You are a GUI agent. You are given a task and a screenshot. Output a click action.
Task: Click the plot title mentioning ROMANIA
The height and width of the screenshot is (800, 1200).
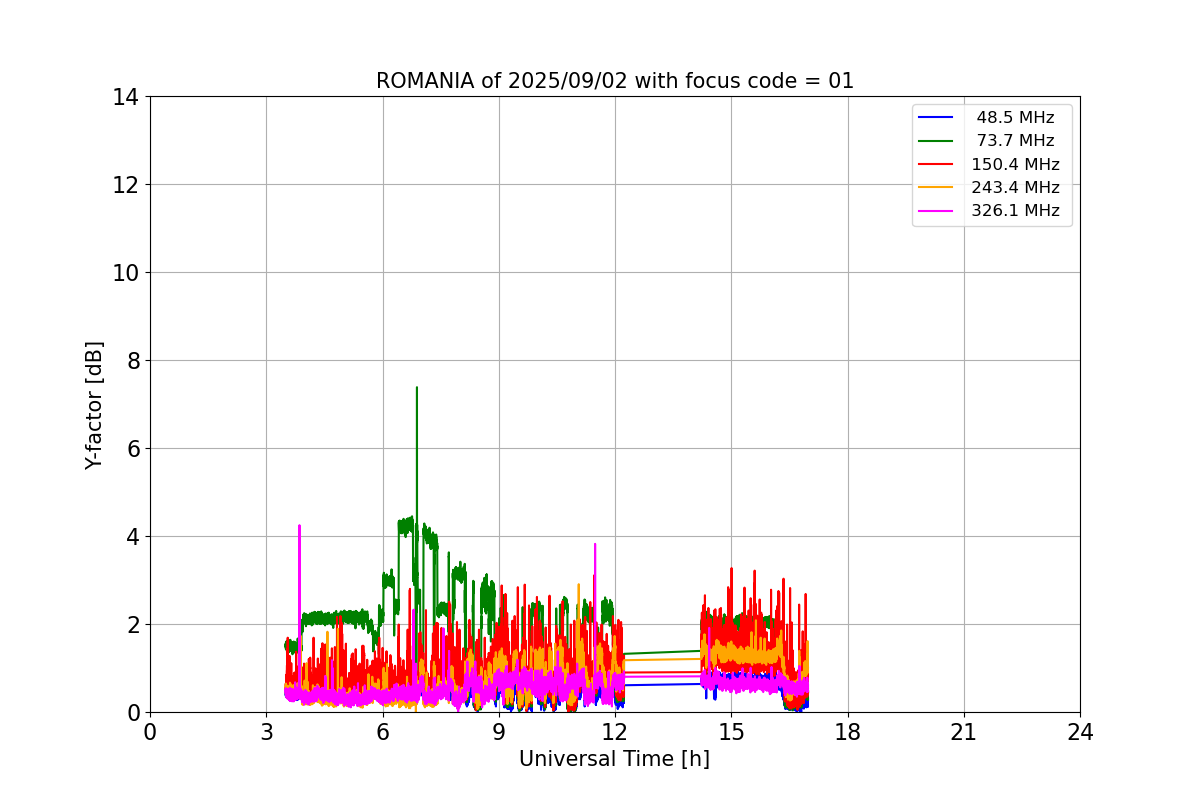(x=615, y=81)
